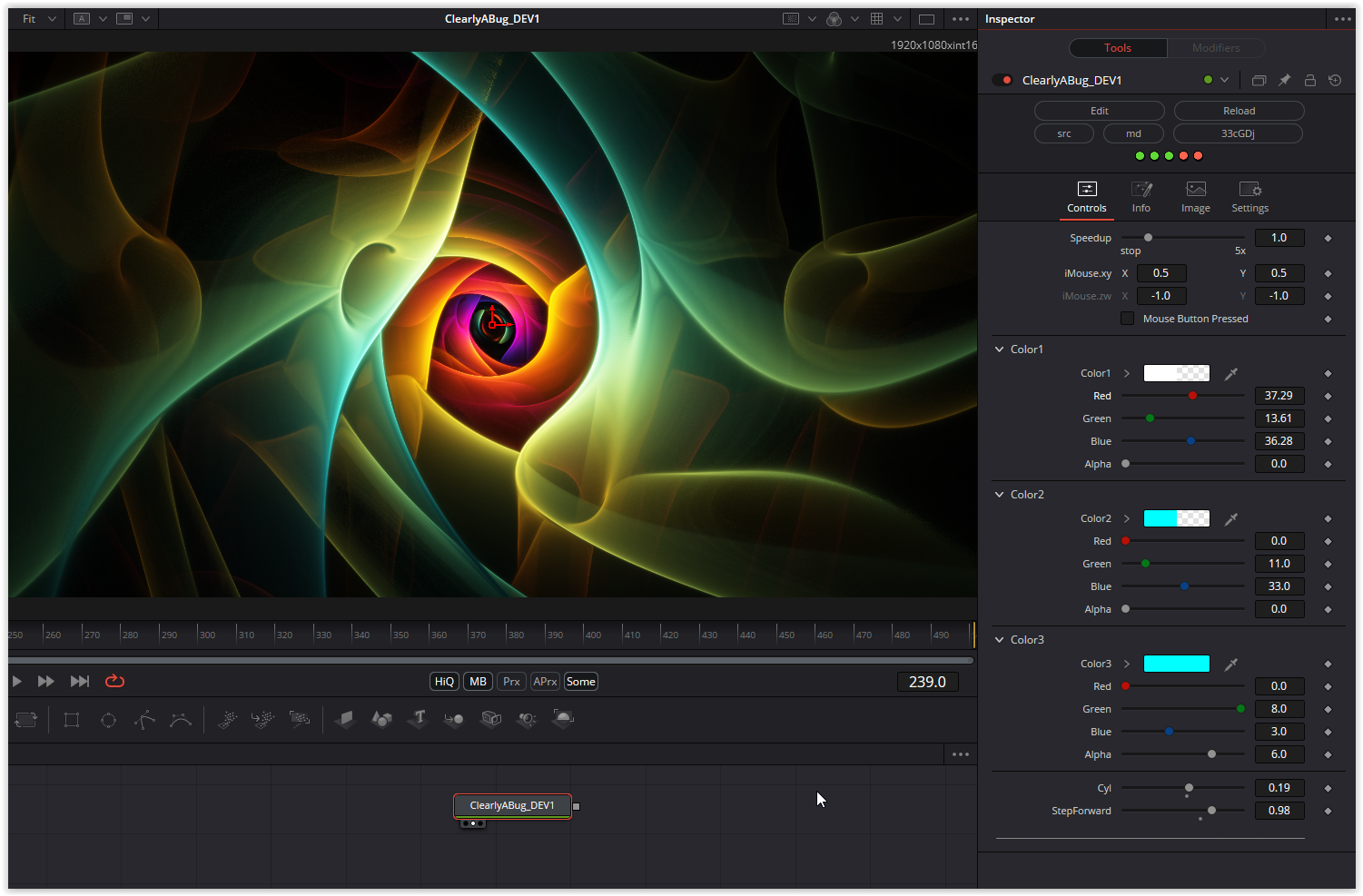This screenshot has height=896, width=1363.
Task: Check the Mouse Button Pressed checkbox
Action: pyautogui.click(x=1127, y=319)
